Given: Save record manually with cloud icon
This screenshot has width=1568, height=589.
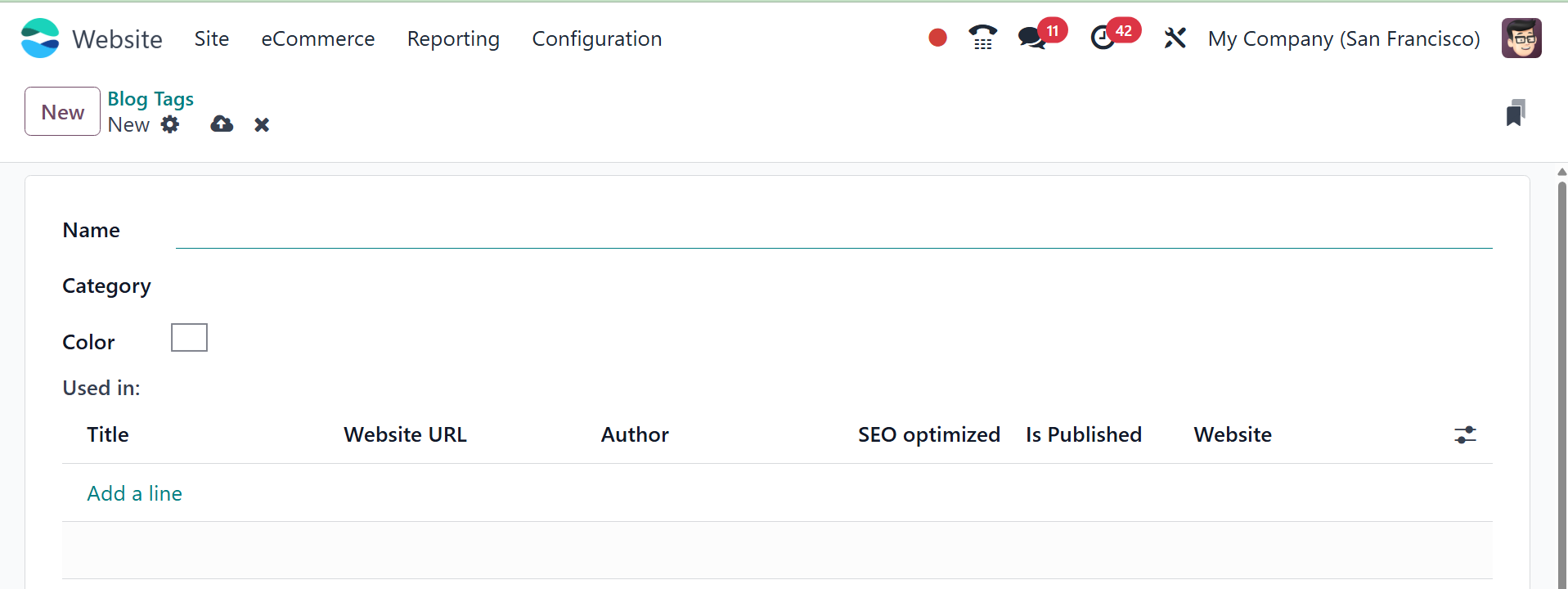Looking at the screenshot, I should [x=222, y=124].
